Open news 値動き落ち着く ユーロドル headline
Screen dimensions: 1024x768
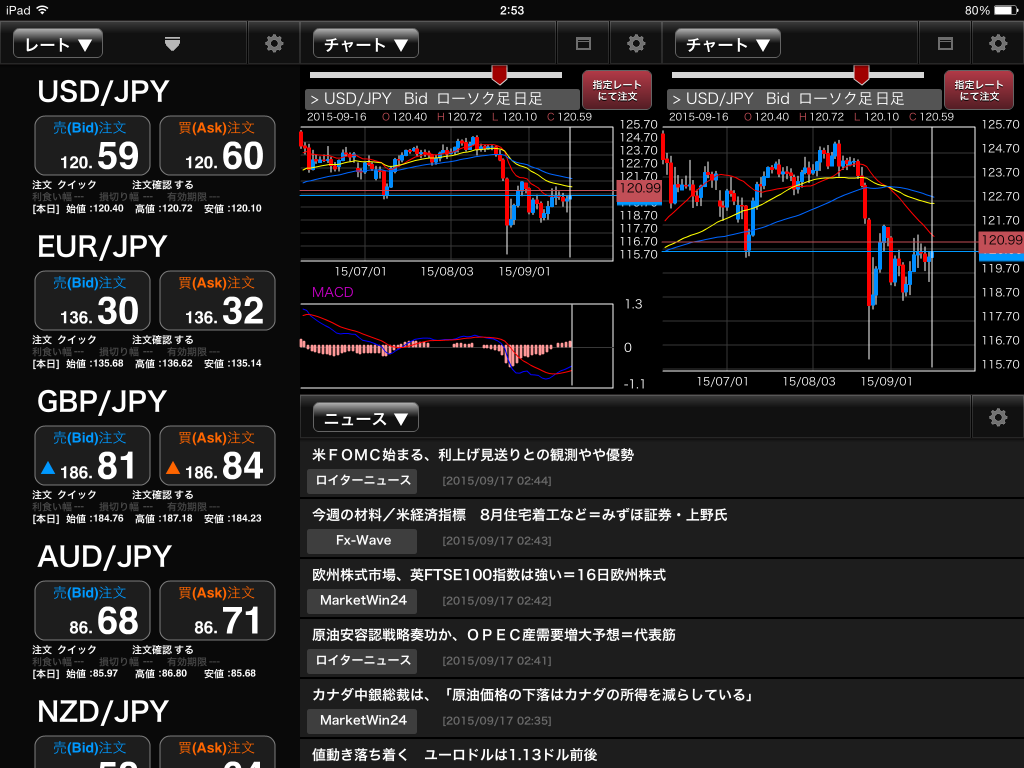455,755
